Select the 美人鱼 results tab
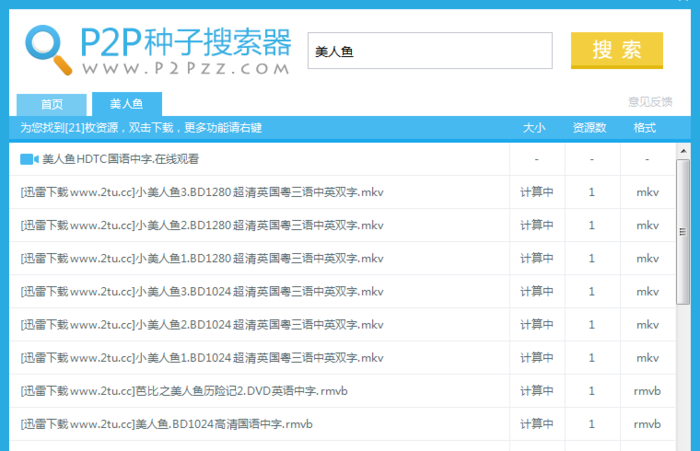This screenshot has width=700, height=451. (x=127, y=104)
